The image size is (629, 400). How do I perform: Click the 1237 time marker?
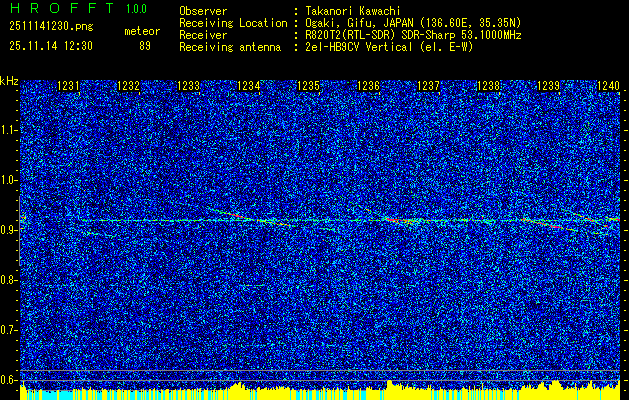[x=428, y=86]
